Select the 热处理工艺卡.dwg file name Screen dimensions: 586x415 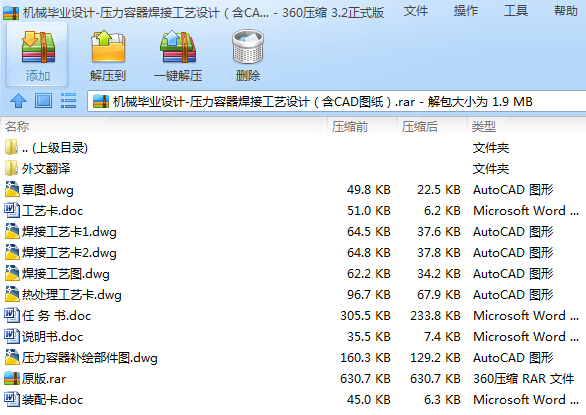tap(72, 295)
